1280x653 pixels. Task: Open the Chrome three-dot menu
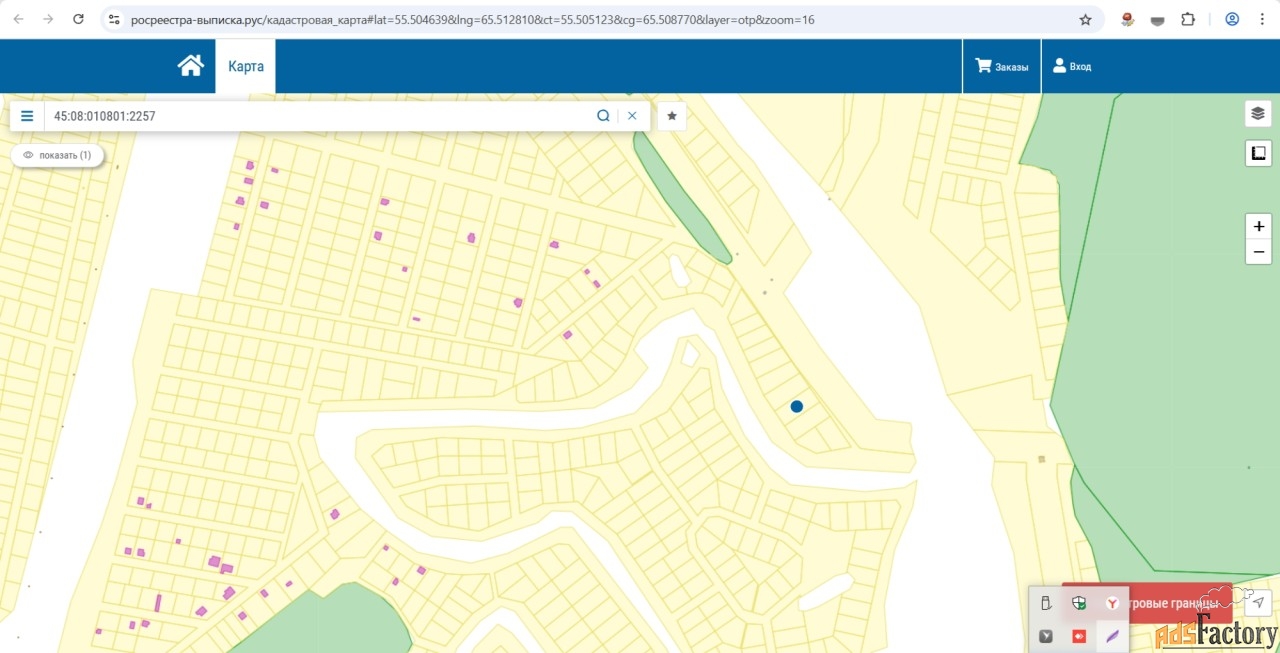(x=1261, y=19)
